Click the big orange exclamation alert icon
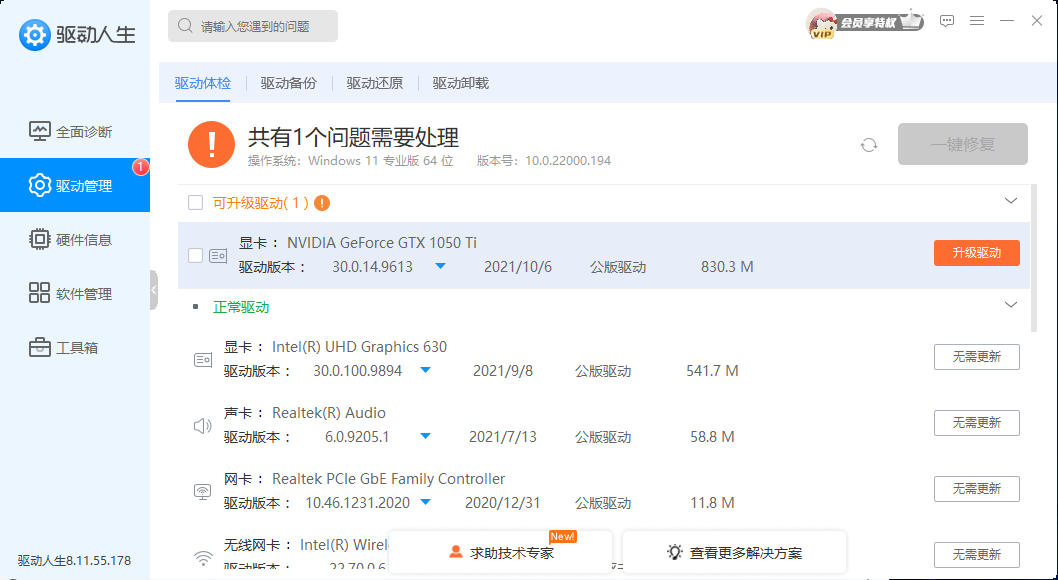The width and height of the screenshot is (1058, 580). (211, 144)
